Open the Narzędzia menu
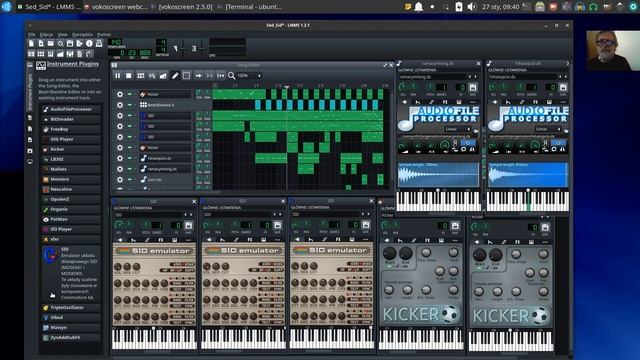 (x=82, y=35)
